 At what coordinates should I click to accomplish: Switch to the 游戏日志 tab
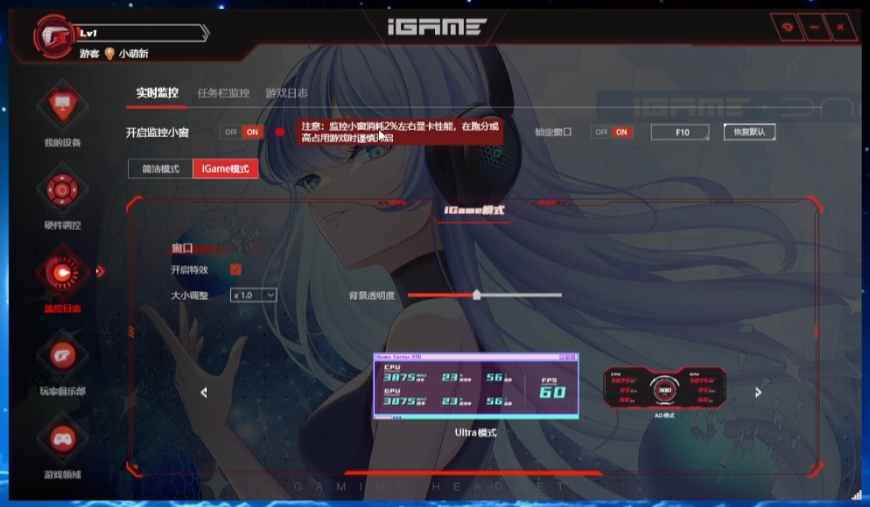(286, 93)
